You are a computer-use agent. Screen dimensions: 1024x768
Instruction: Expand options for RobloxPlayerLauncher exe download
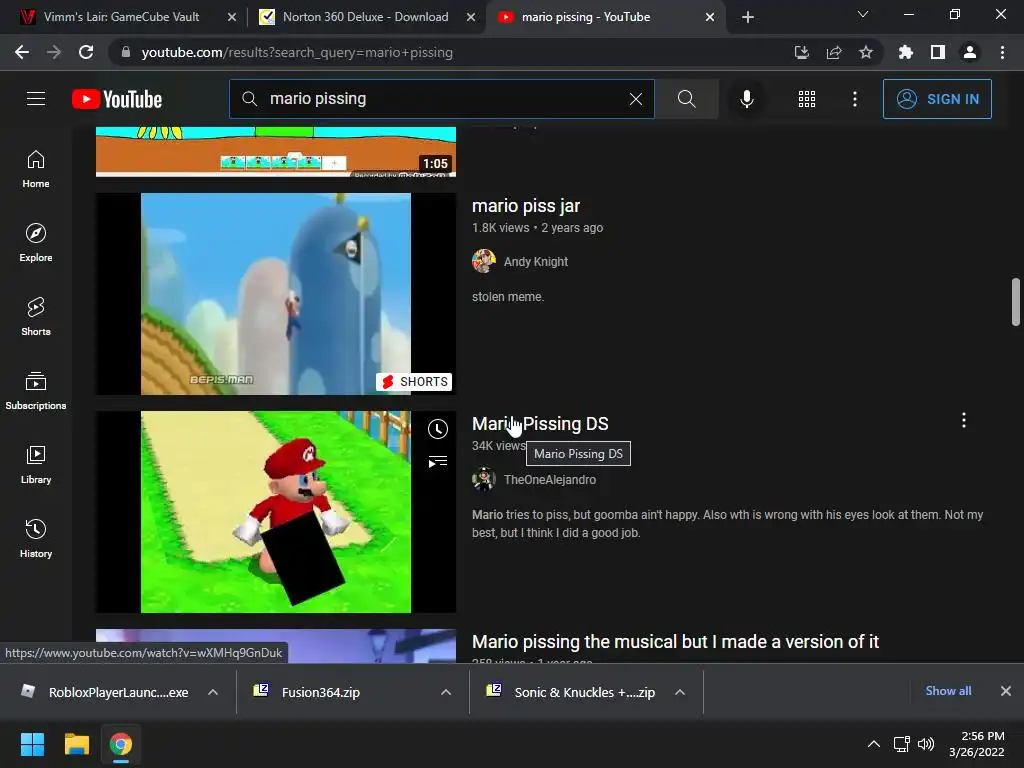[213, 692]
